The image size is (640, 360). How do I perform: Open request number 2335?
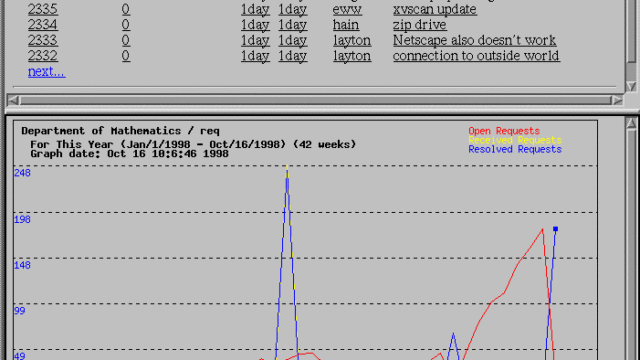43,9
